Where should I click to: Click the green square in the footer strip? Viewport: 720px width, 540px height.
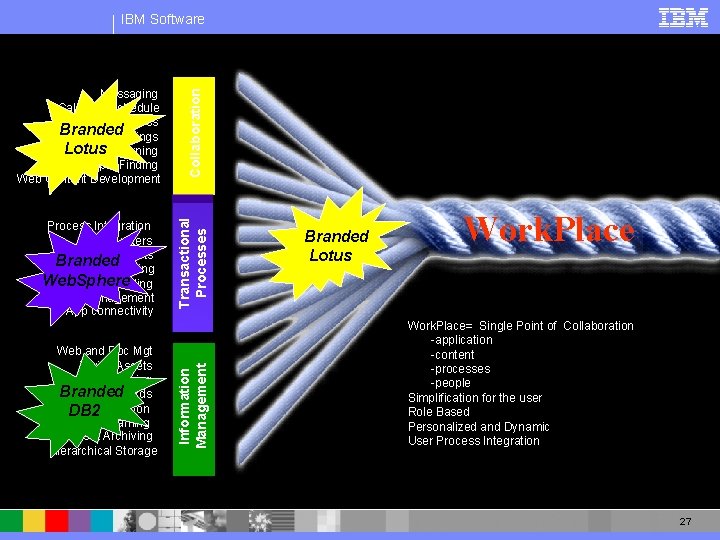pos(11,521)
